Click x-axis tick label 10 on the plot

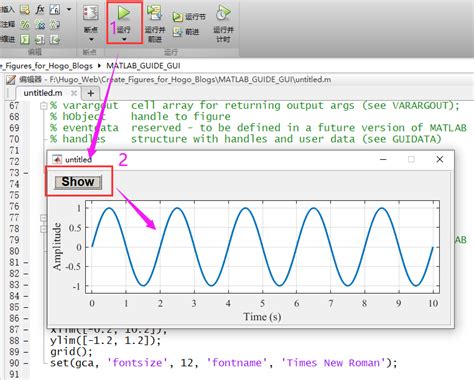pos(433,303)
